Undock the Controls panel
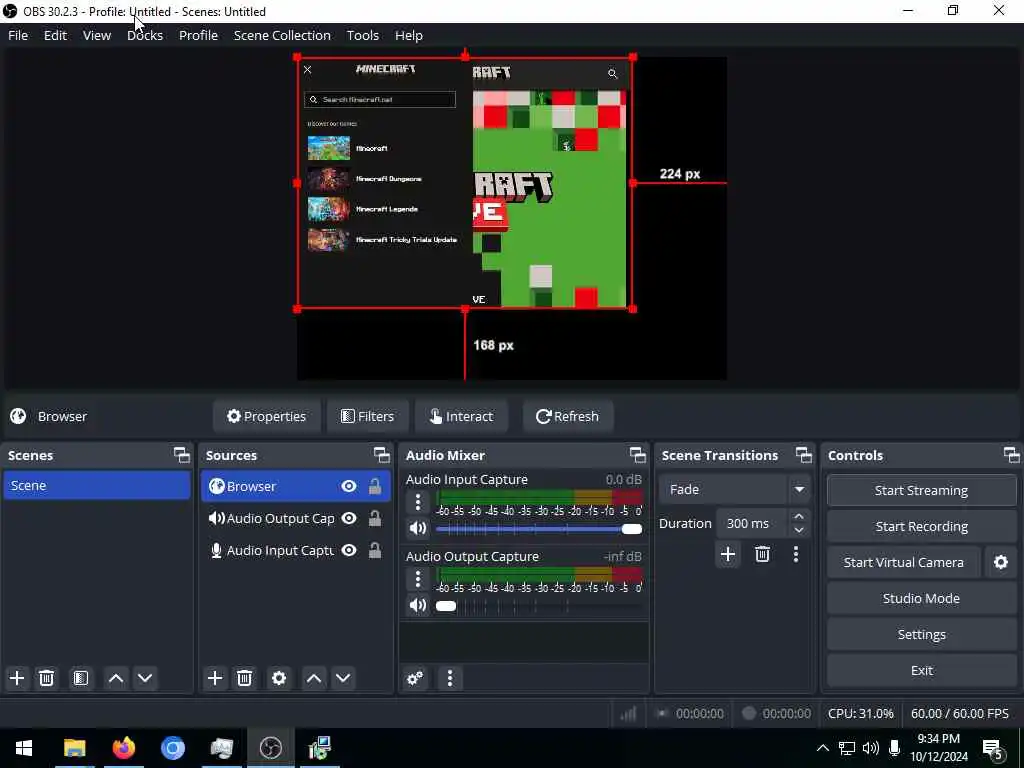The width and height of the screenshot is (1024, 768). (x=1011, y=455)
